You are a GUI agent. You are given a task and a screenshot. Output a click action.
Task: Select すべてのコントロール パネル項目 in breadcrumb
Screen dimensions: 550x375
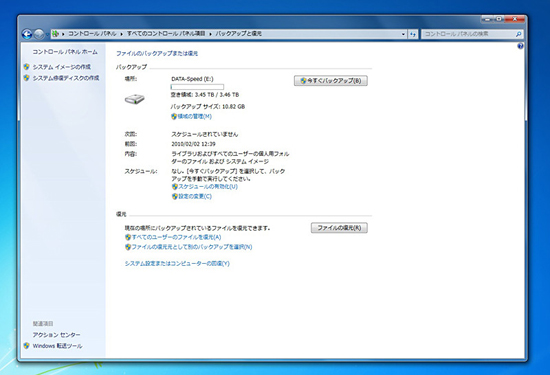click(x=166, y=34)
